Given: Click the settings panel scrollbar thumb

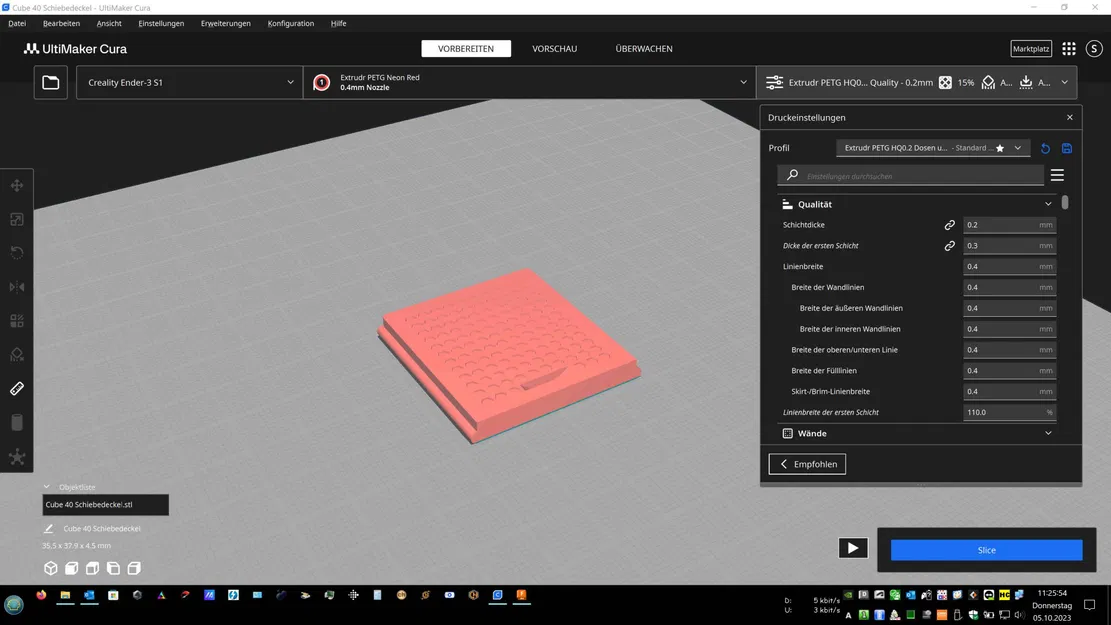Looking at the screenshot, I should 1064,203.
